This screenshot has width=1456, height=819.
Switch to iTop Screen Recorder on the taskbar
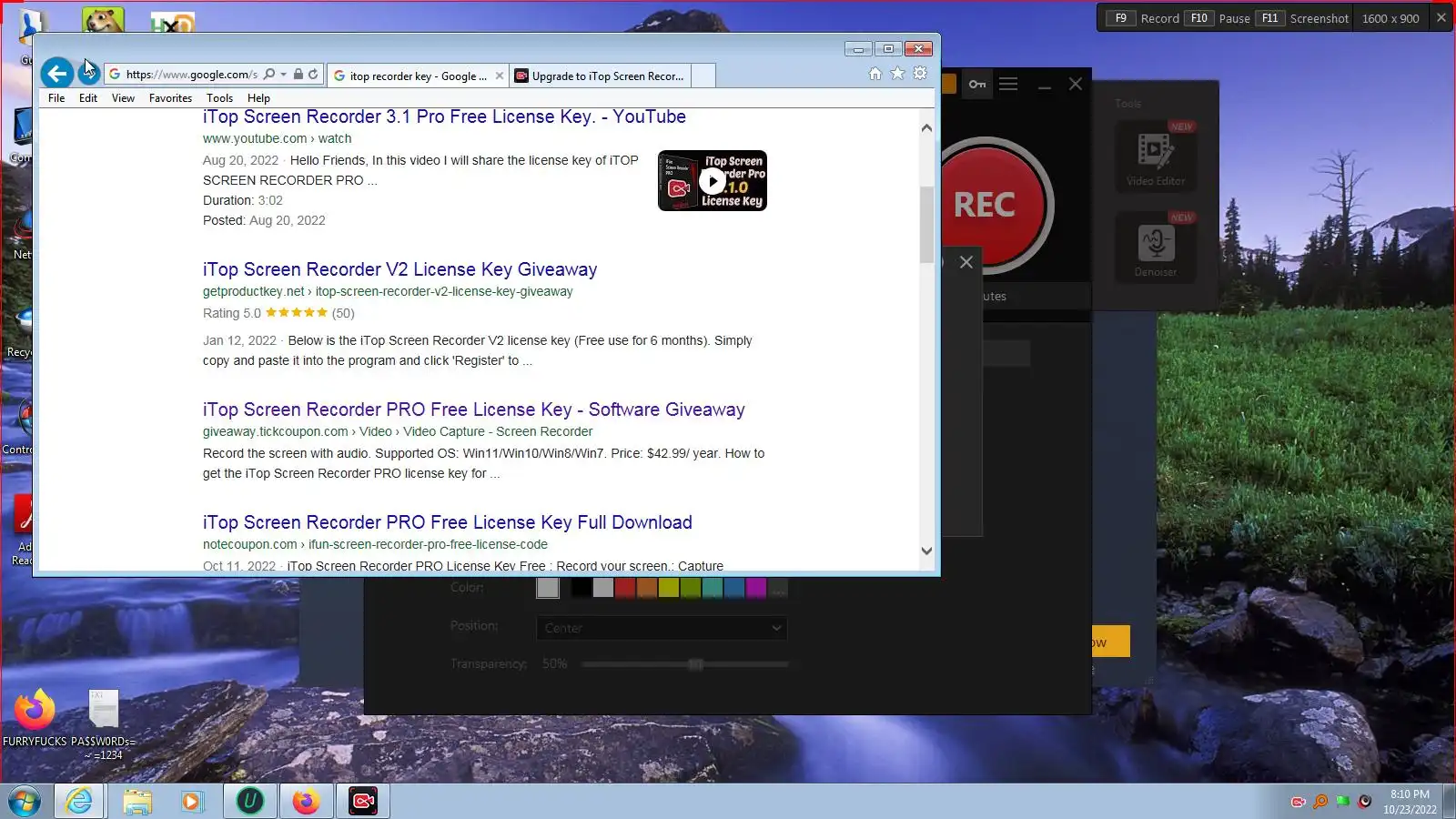(x=363, y=801)
